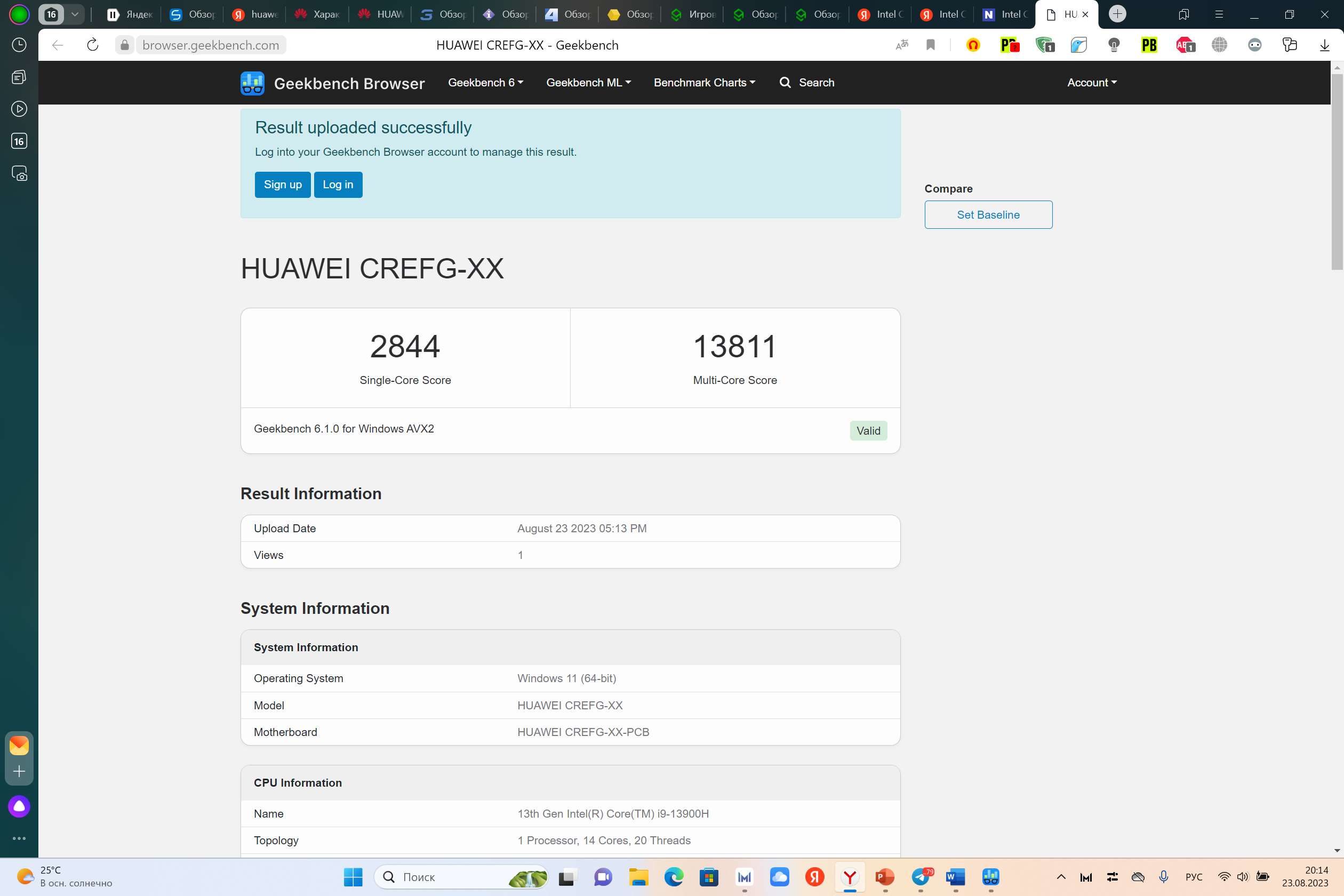Open the Geekbench ML dropdown menu
Viewport: 1344px width, 896px height.
pyautogui.click(x=588, y=83)
